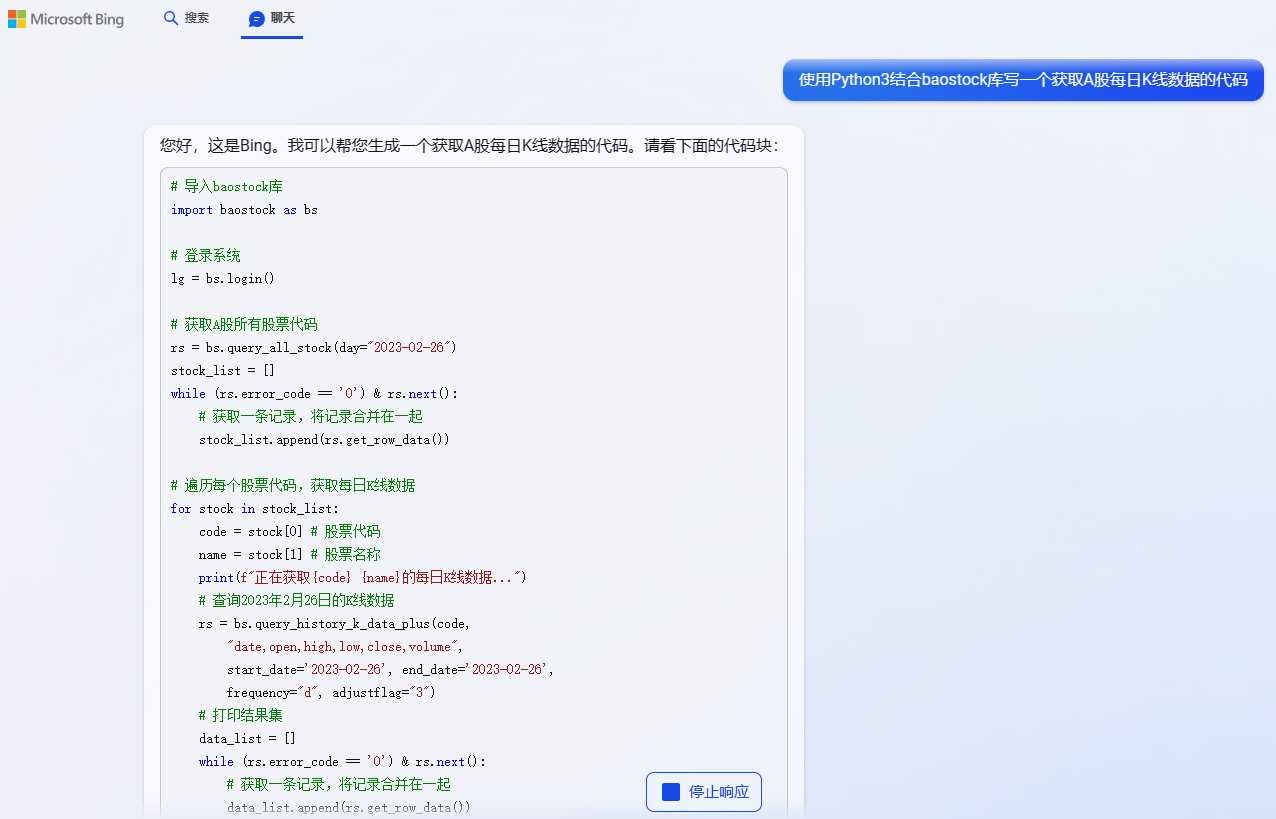
Task: Click the blue stop square icon
Action: [670, 790]
